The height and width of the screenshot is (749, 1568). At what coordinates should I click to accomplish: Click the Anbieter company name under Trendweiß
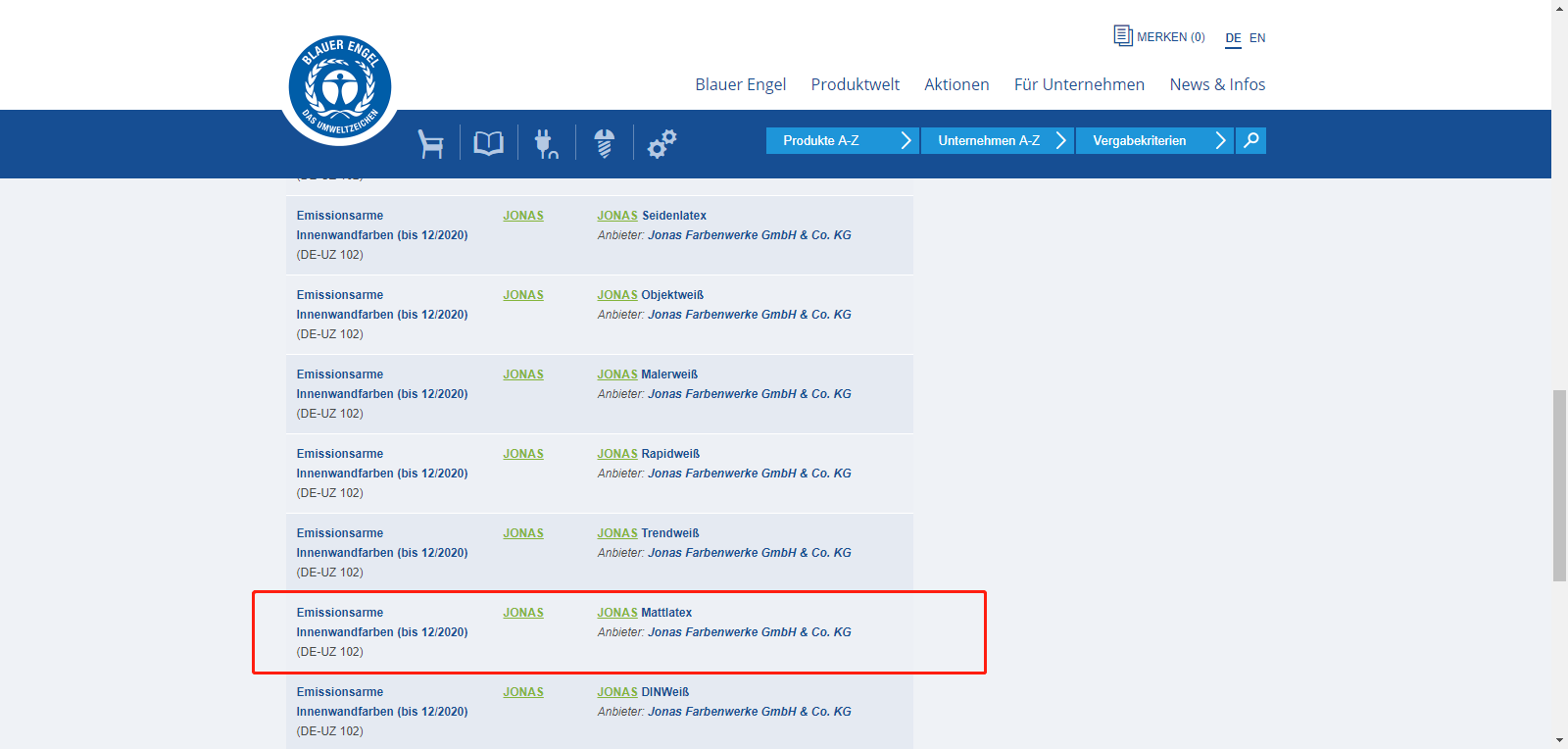750,553
